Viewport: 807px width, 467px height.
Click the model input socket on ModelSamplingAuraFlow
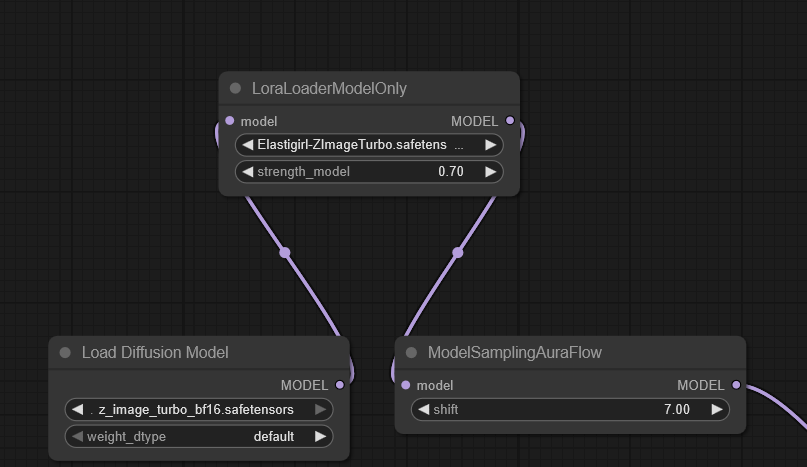pyautogui.click(x=406, y=385)
